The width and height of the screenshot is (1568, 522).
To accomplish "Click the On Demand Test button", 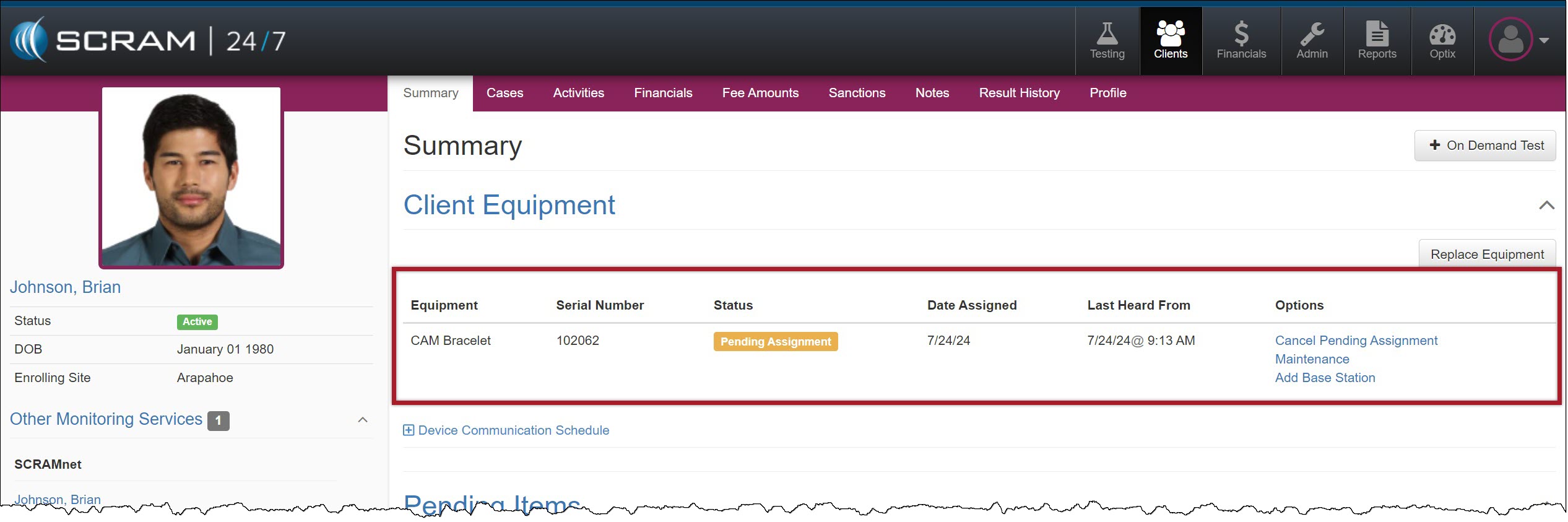I will pyautogui.click(x=1484, y=146).
